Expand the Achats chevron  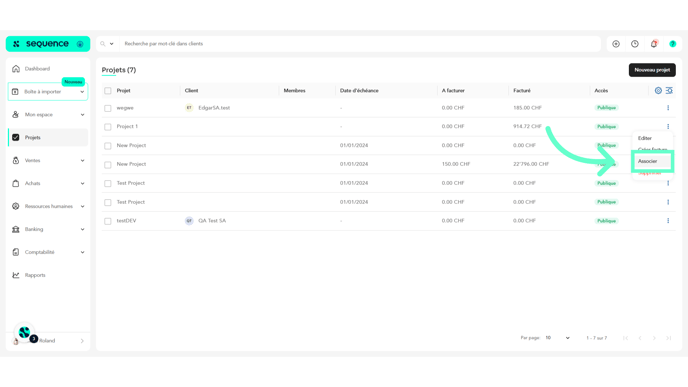click(x=82, y=183)
